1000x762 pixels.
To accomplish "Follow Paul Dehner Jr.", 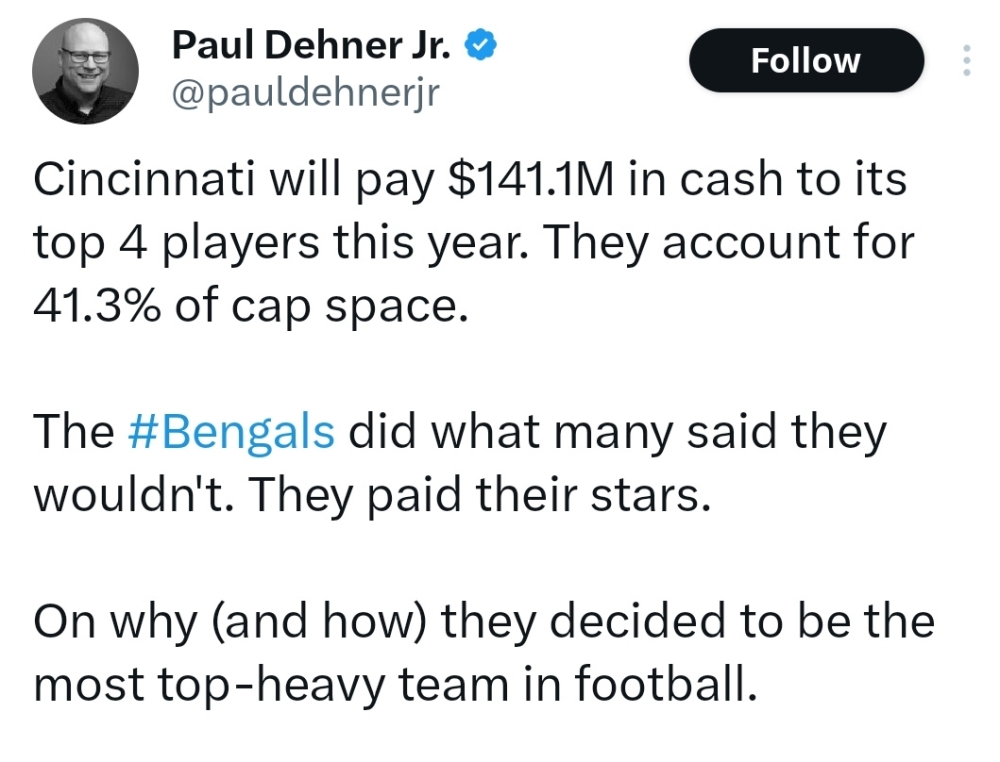I will click(806, 61).
